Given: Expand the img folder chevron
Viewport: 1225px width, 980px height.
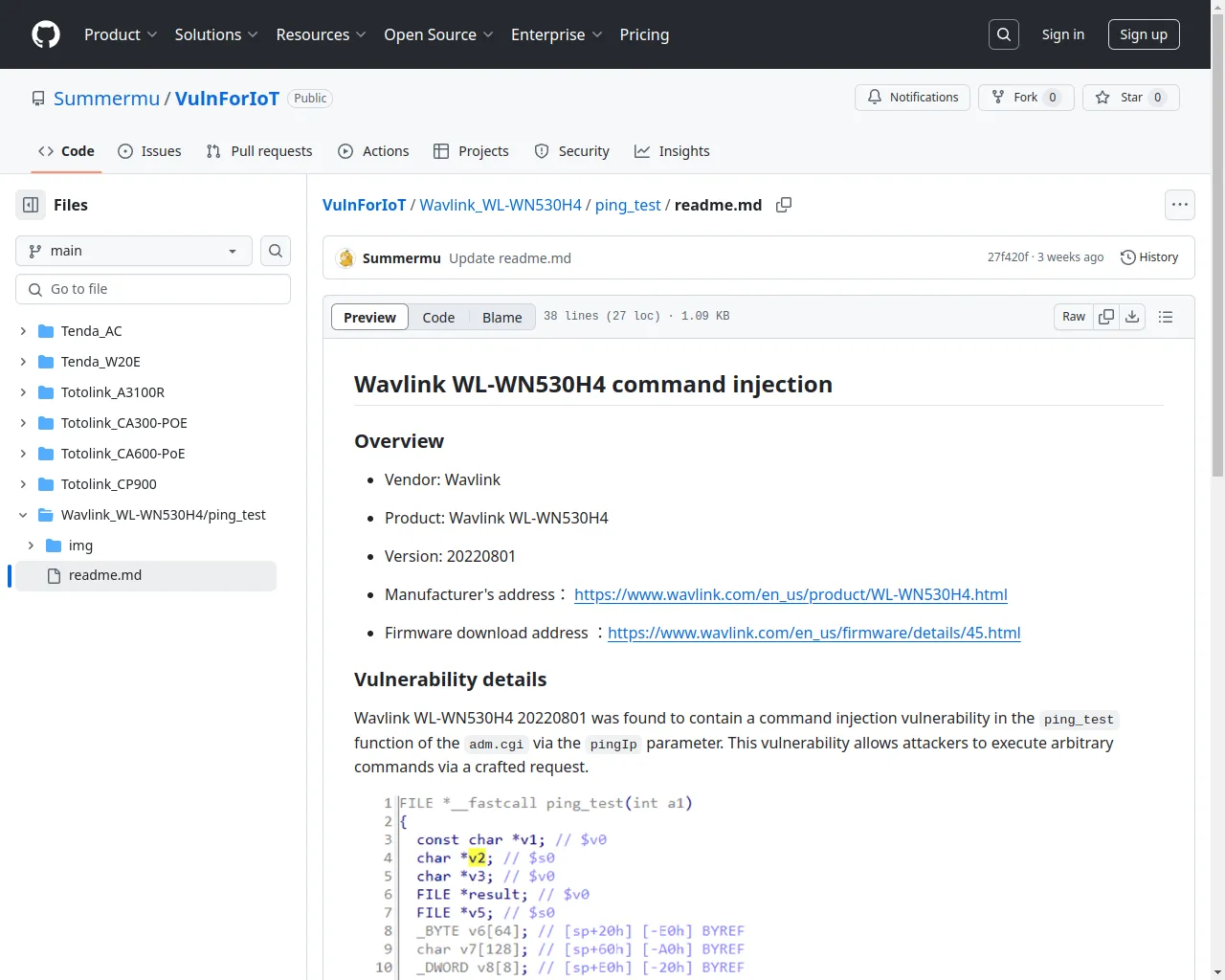Looking at the screenshot, I should (x=31, y=546).
